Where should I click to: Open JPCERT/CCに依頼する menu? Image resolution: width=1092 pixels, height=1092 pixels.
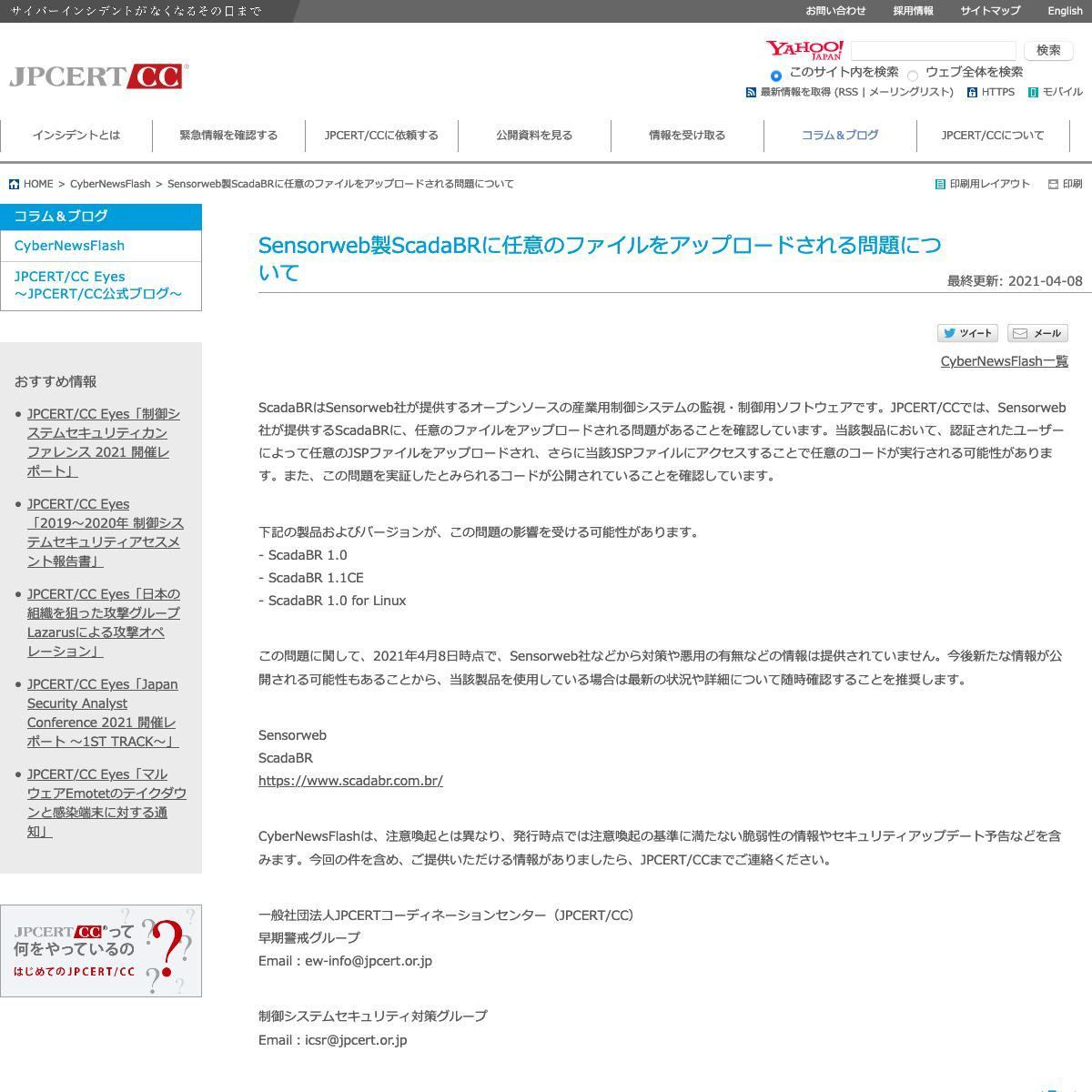click(381, 136)
